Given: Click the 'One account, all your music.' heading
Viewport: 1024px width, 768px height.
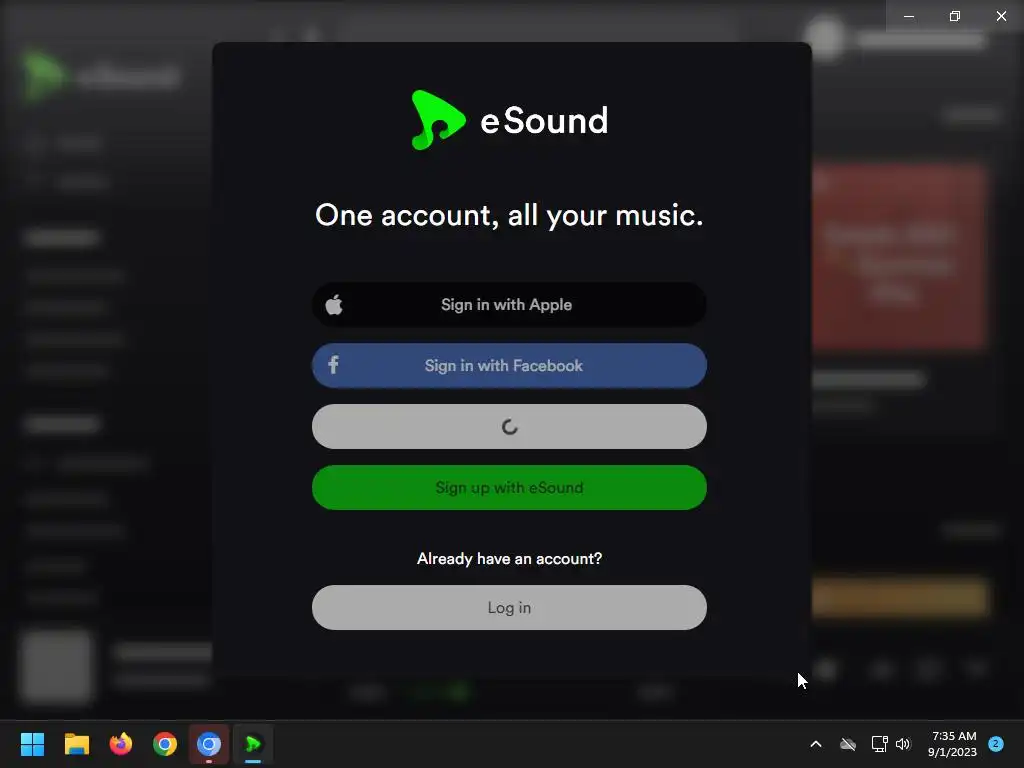Looking at the screenshot, I should pos(509,215).
